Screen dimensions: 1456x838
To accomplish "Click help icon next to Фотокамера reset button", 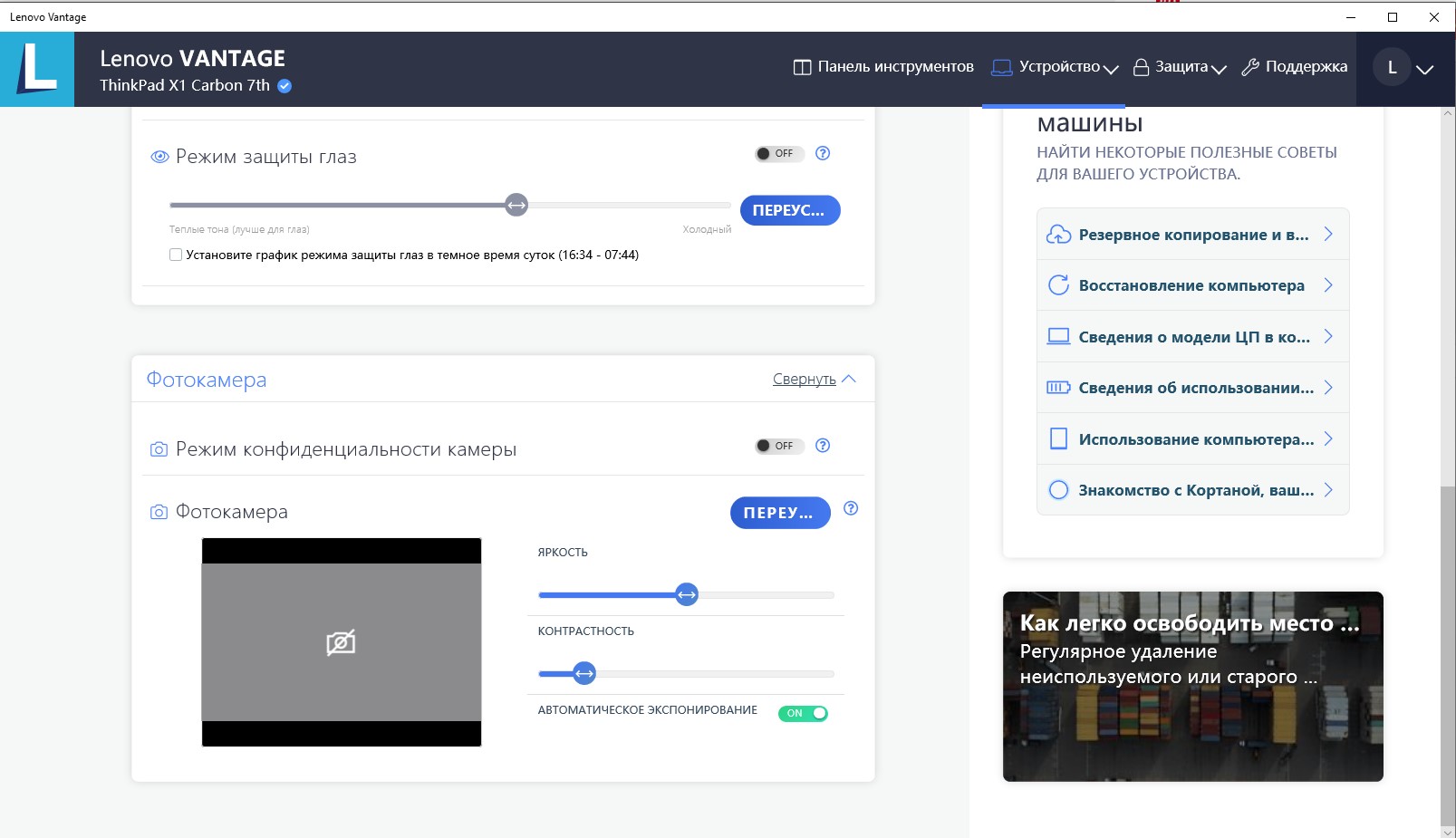I will tap(851, 508).
